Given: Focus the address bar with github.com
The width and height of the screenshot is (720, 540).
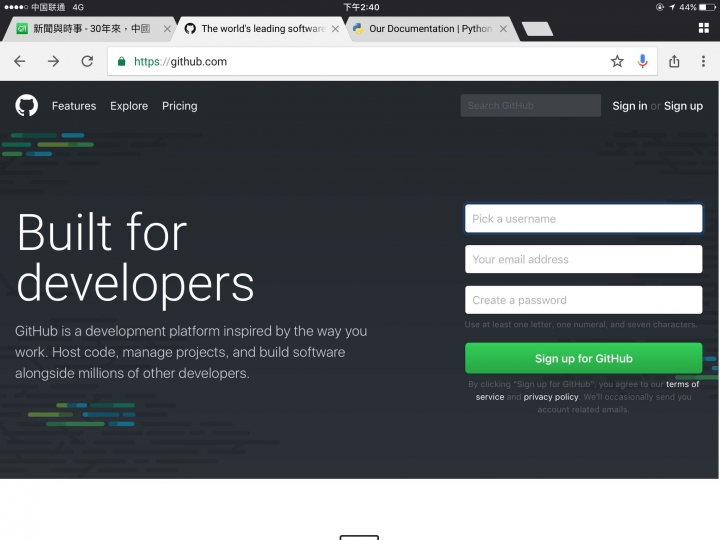Looking at the screenshot, I should [x=382, y=62].
